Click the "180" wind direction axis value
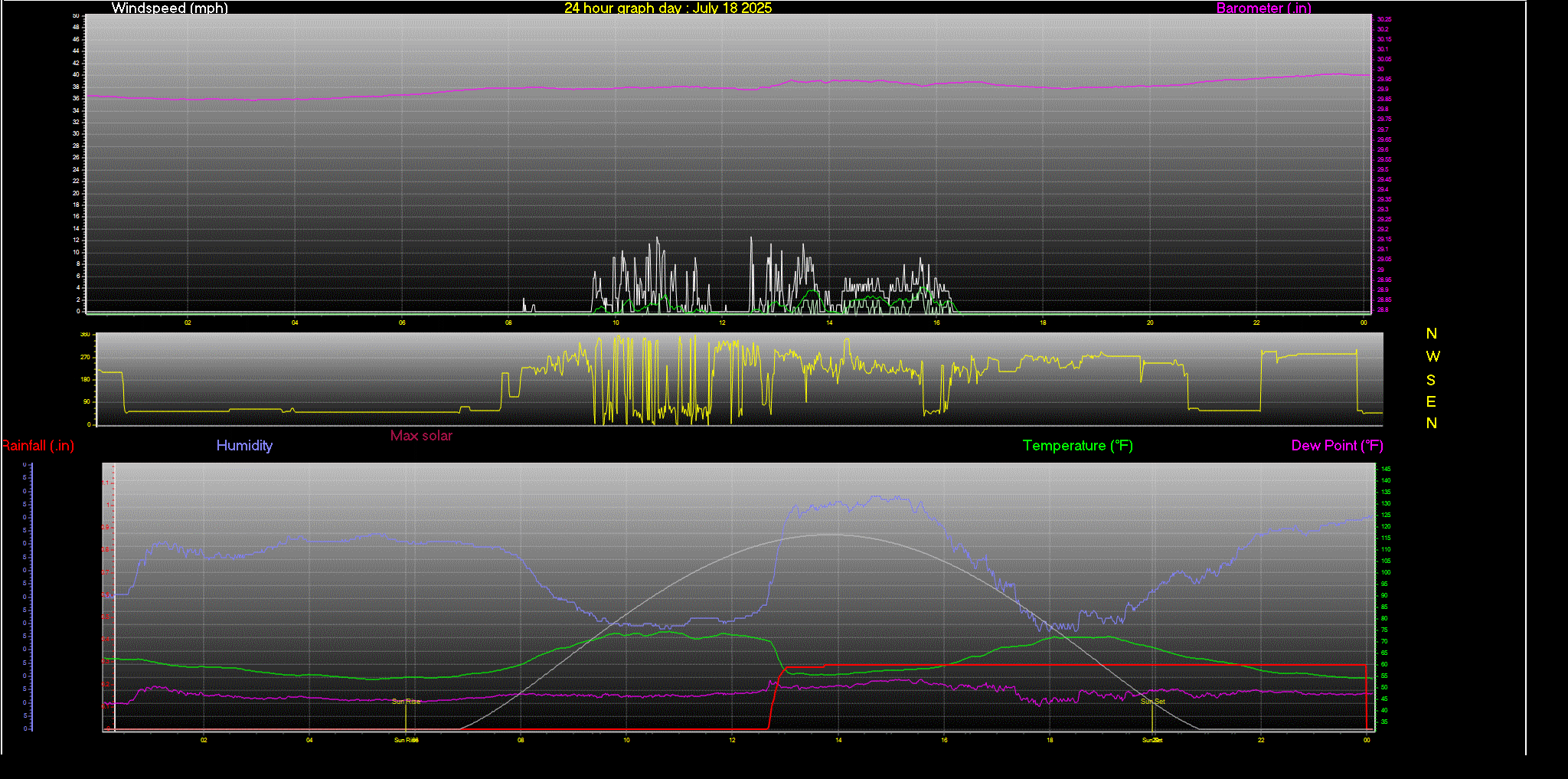Screen dimensions: 1568x779 [85, 379]
